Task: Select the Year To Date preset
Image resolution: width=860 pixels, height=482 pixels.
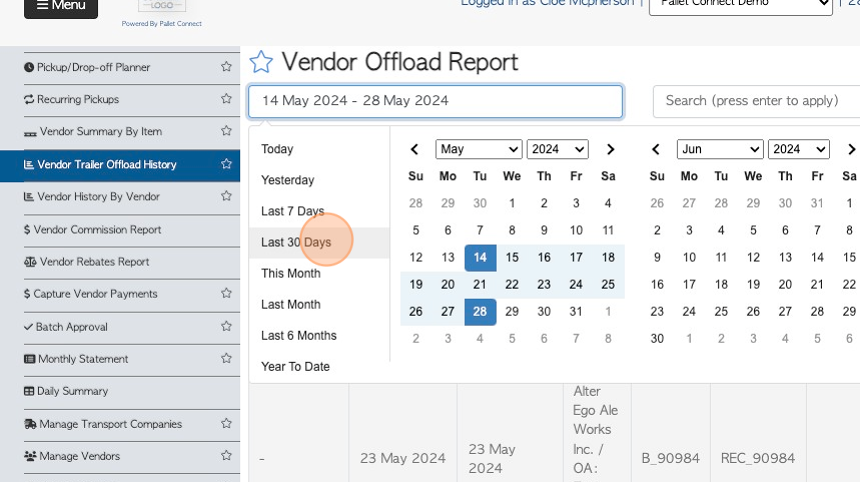Action: [x=319, y=367]
